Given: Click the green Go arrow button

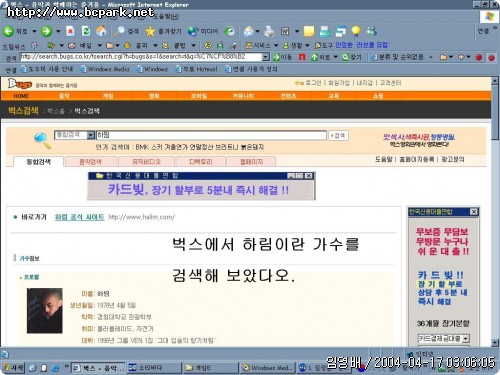Looking at the screenshot, I should [276, 57].
